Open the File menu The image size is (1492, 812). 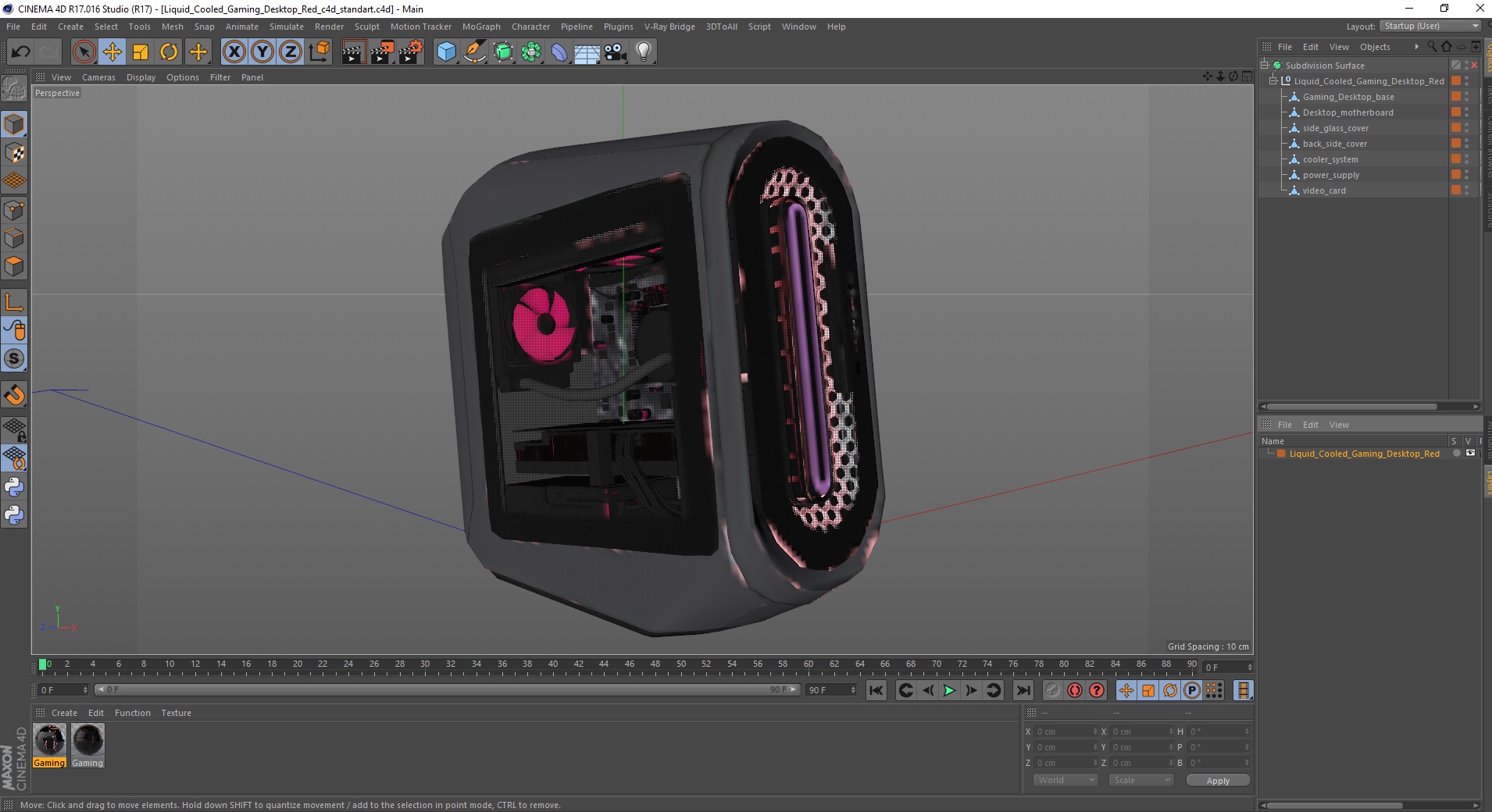pos(13,27)
